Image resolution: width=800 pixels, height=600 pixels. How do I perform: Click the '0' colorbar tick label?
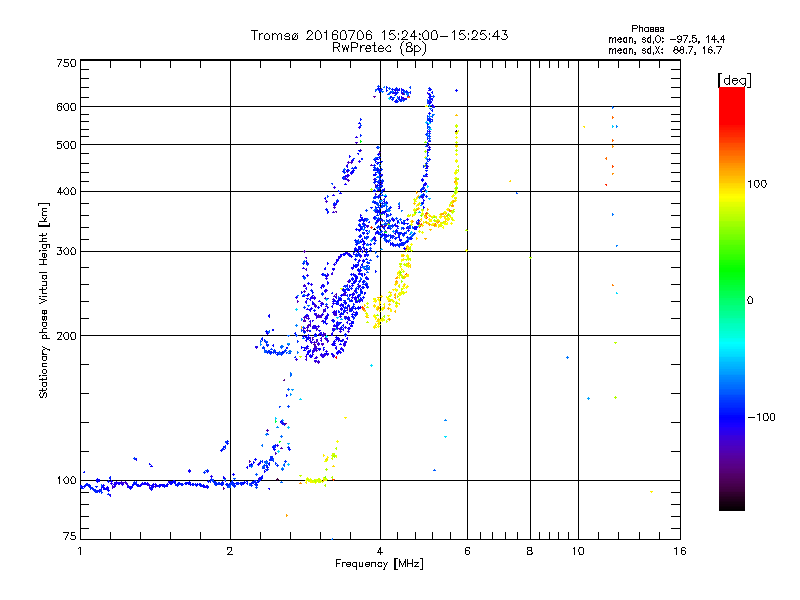tap(750, 301)
